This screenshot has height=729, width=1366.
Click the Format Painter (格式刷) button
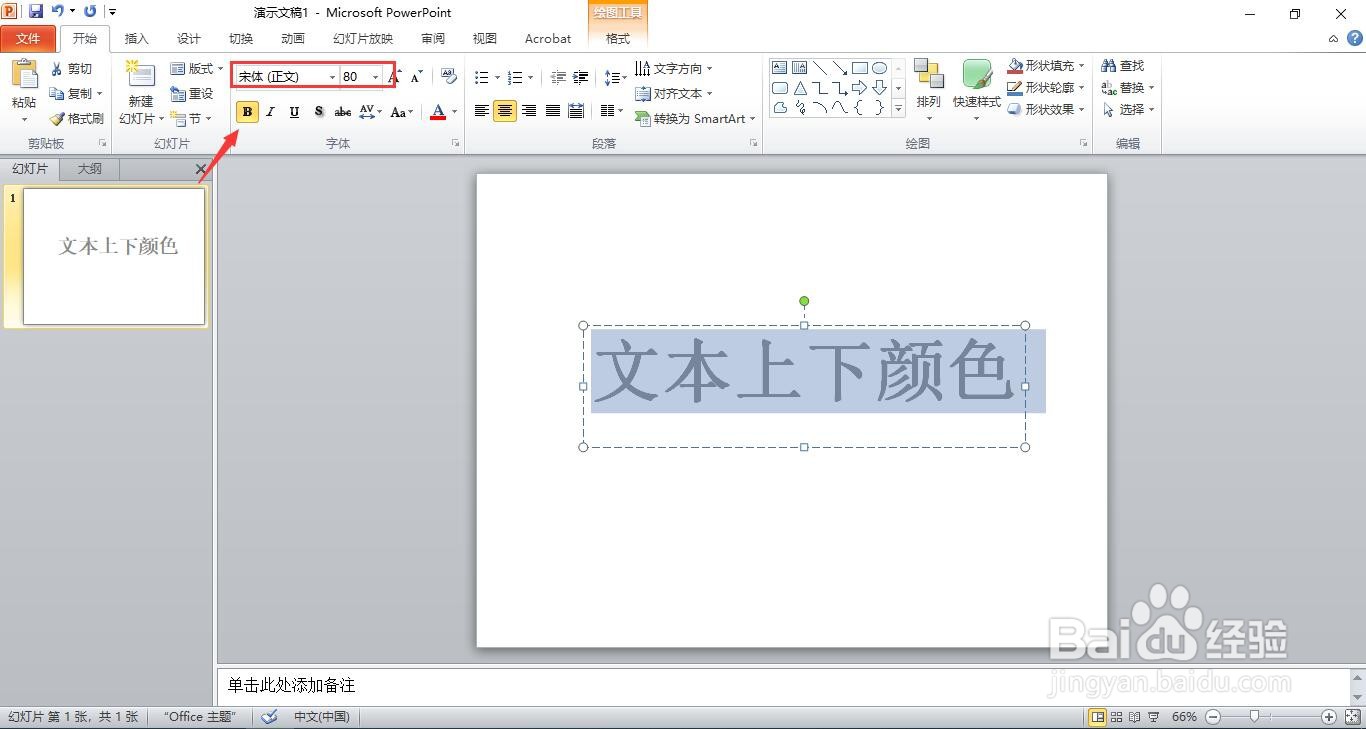76,118
